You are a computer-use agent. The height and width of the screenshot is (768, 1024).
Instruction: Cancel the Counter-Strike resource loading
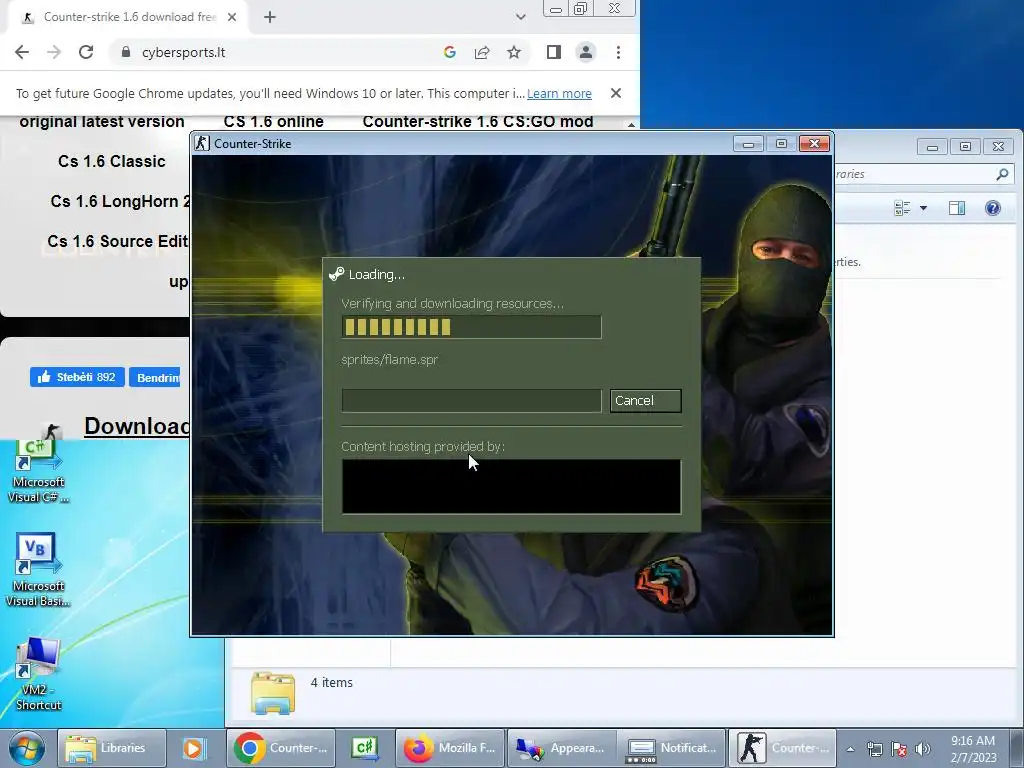(x=645, y=400)
